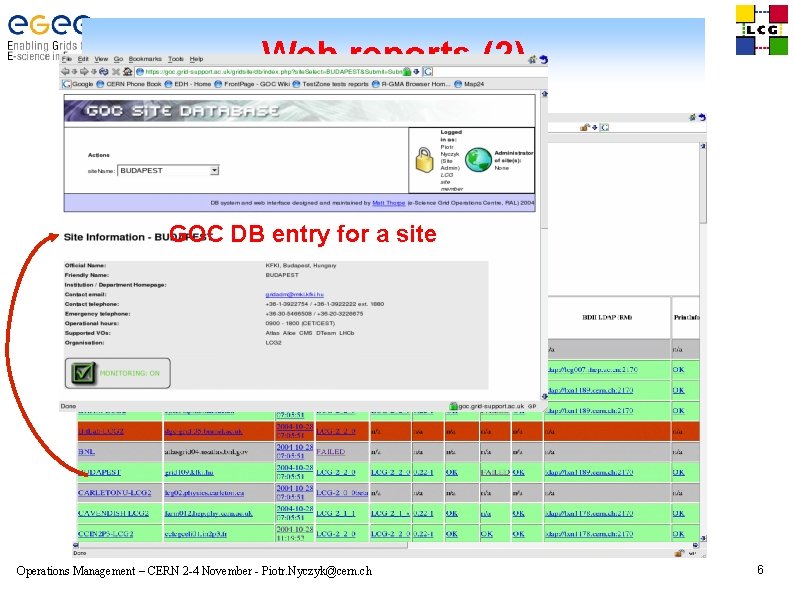This screenshot has width=794, height=595.
Task: Open the Go menu
Action: [118, 59]
